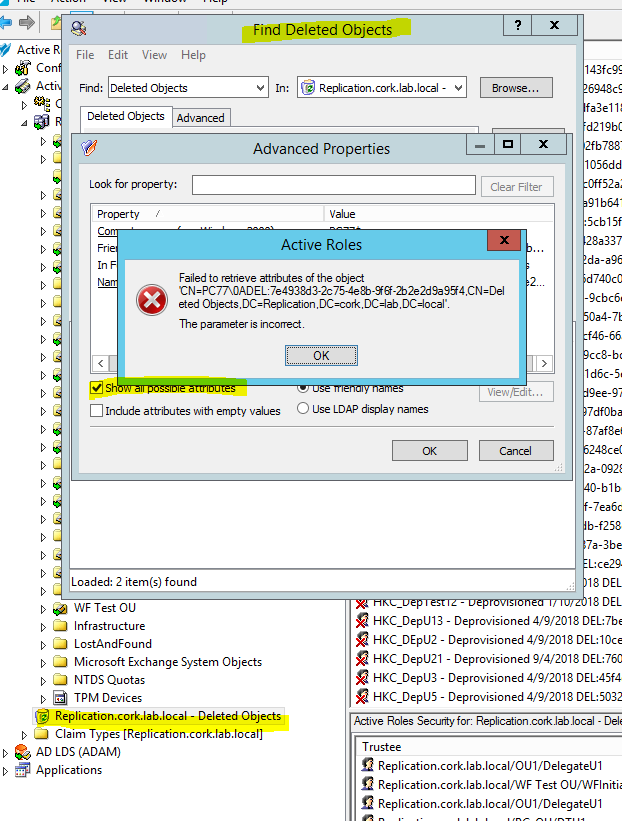
Task: Click the deprovisioned HKC_DepU13 user icon
Action: 363,621
